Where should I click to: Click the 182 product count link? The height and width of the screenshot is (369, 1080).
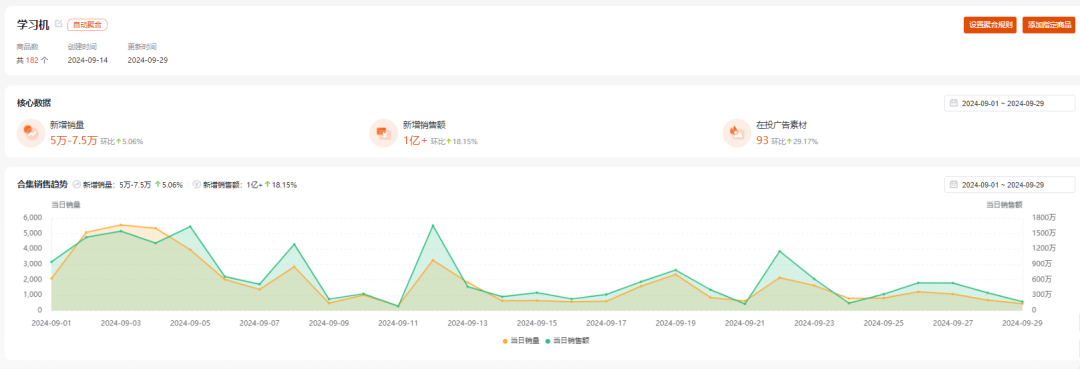click(32, 60)
